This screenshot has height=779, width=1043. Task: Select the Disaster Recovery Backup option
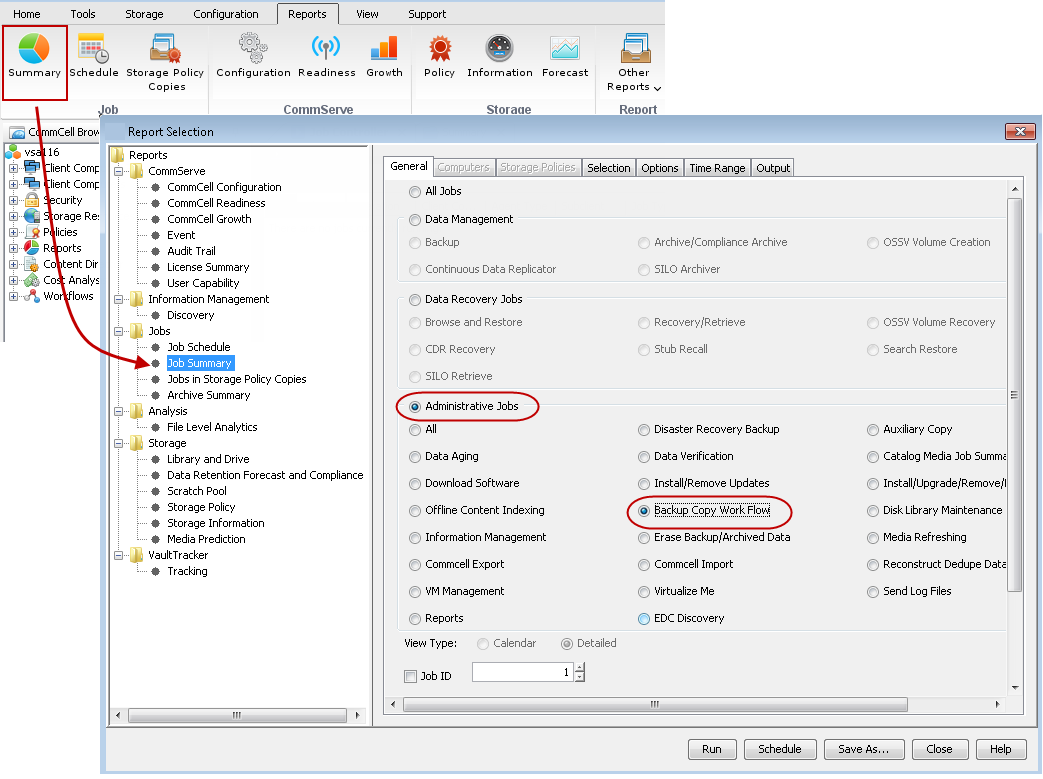644,430
